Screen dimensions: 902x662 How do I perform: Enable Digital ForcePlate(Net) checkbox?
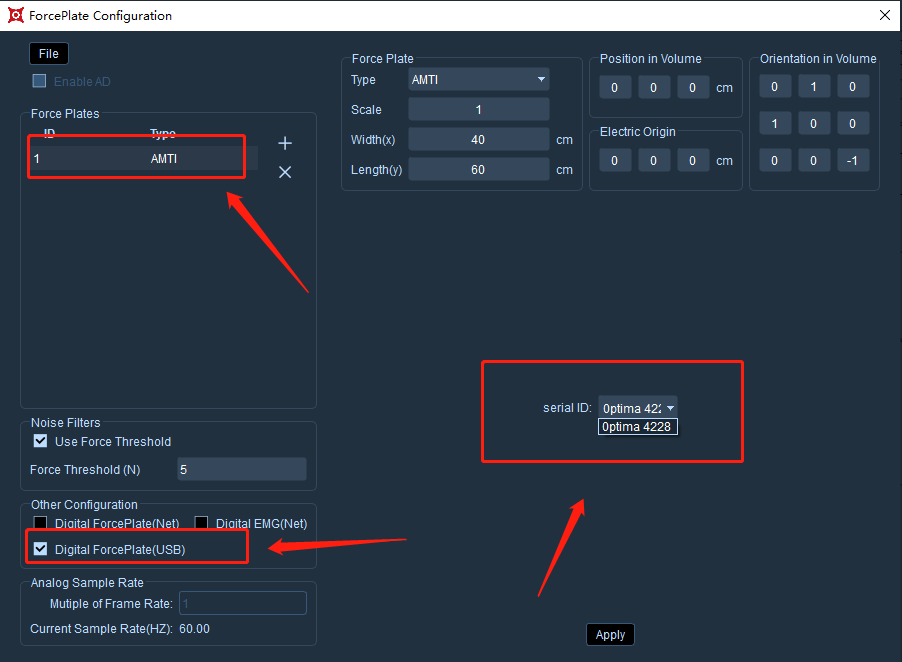(x=40, y=523)
